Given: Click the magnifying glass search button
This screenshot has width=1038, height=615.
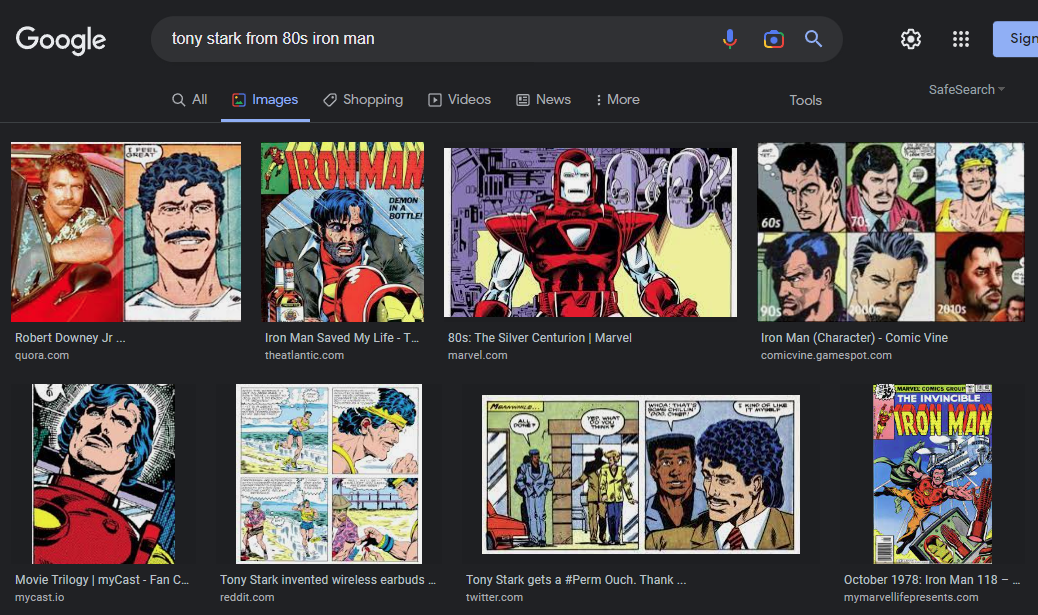Looking at the screenshot, I should pyautogui.click(x=814, y=39).
